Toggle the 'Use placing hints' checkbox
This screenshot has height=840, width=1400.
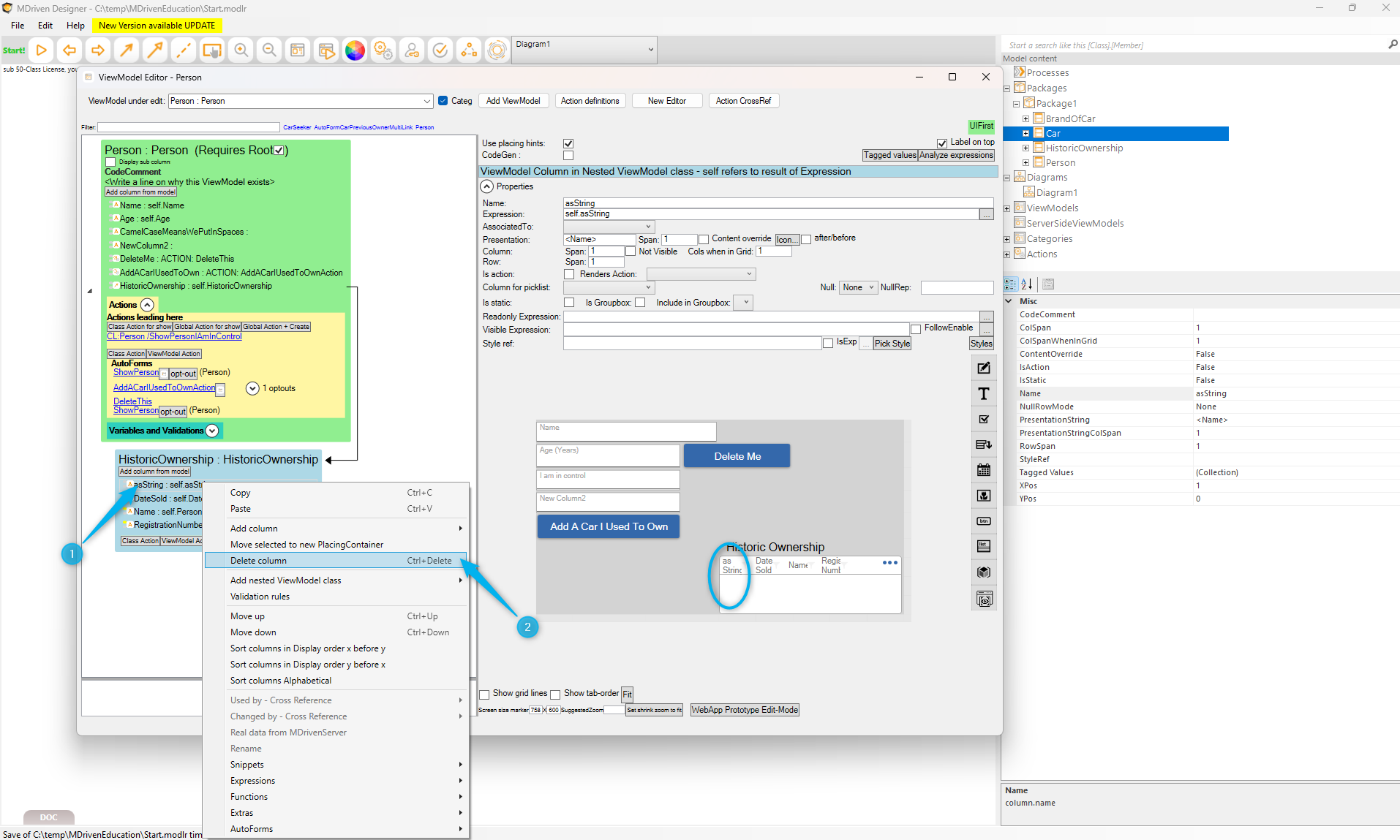pyautogui.click(x=568, y=143)
